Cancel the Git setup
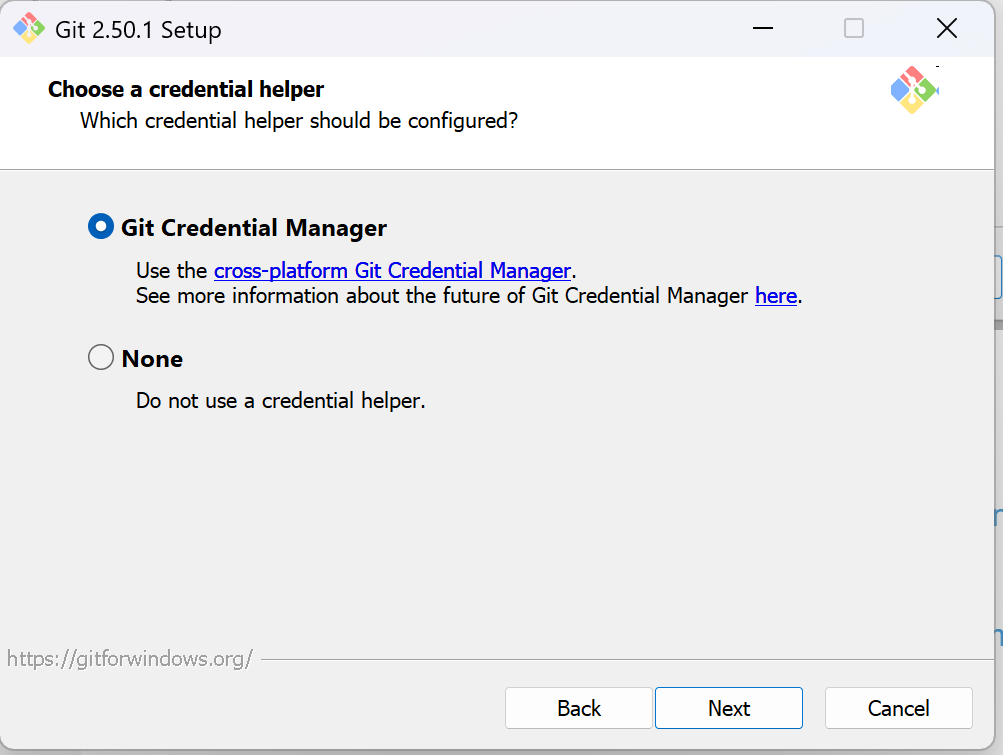Screen dimensions: 1003x755 898,708
